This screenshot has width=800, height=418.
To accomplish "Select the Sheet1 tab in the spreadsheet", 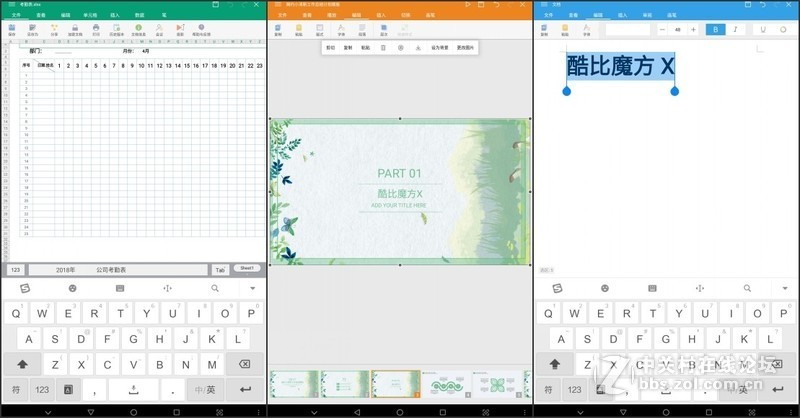I will coord(247,268).
